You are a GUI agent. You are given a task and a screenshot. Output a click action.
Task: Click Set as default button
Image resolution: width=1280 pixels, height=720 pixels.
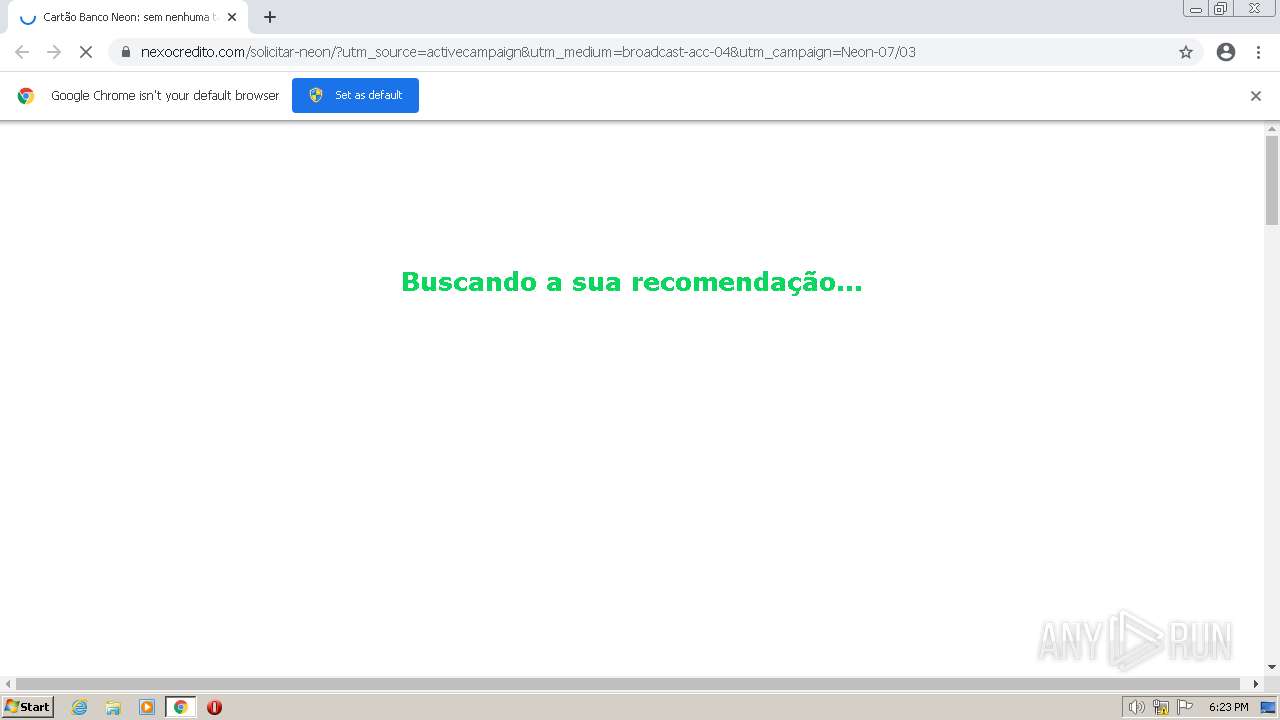(x=355, y=95)
